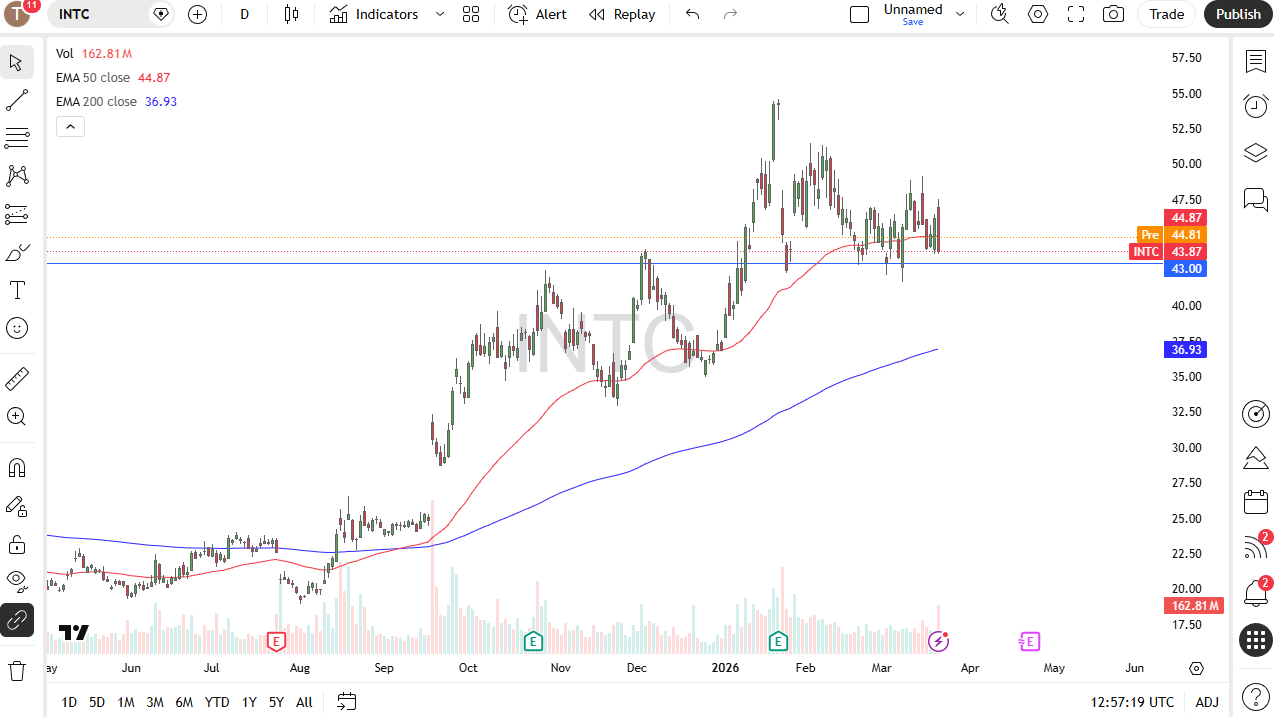The height and width of the screenshot is (717, 1274).
Task: Toggle stay in drawing mode
Action: pyautogui.click(x=17, y=506)
